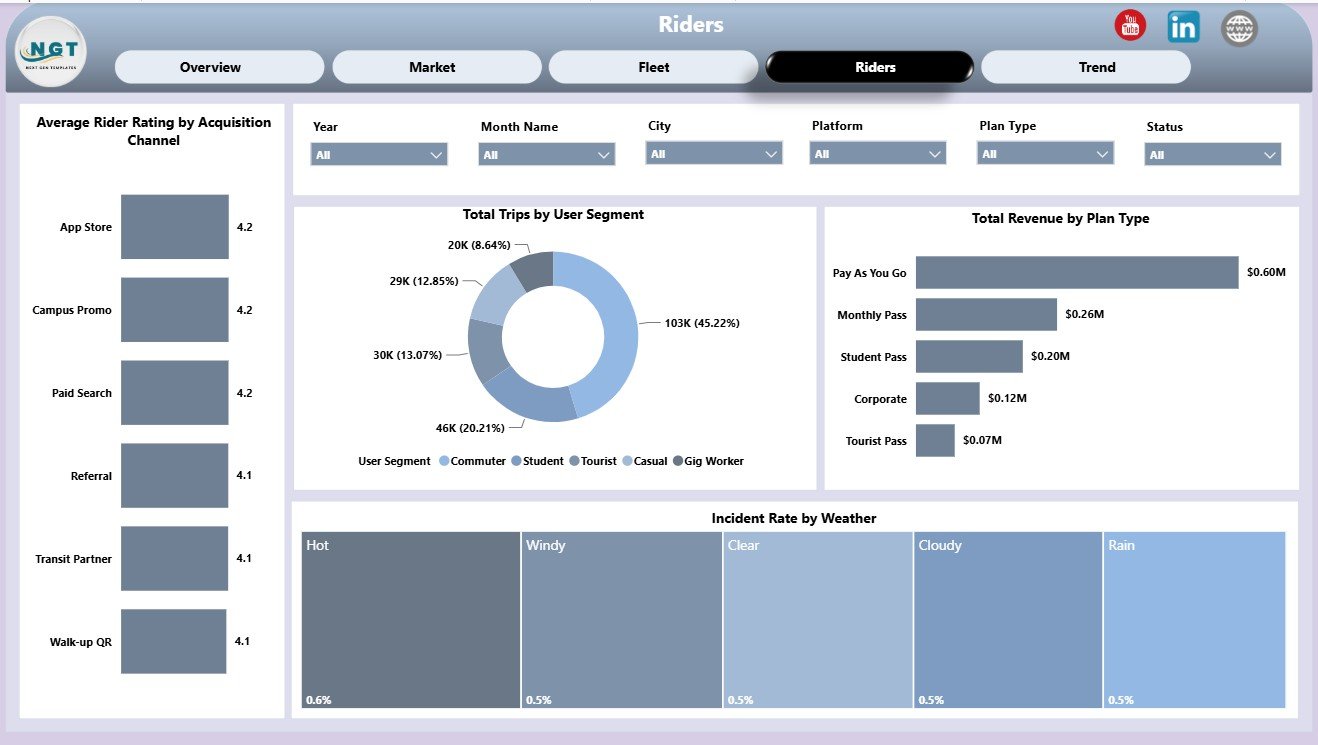Click the $0.12M revenue value
Viewport: 1318px width, 745px height.
pyautogui.click(x=1007, y=398)
